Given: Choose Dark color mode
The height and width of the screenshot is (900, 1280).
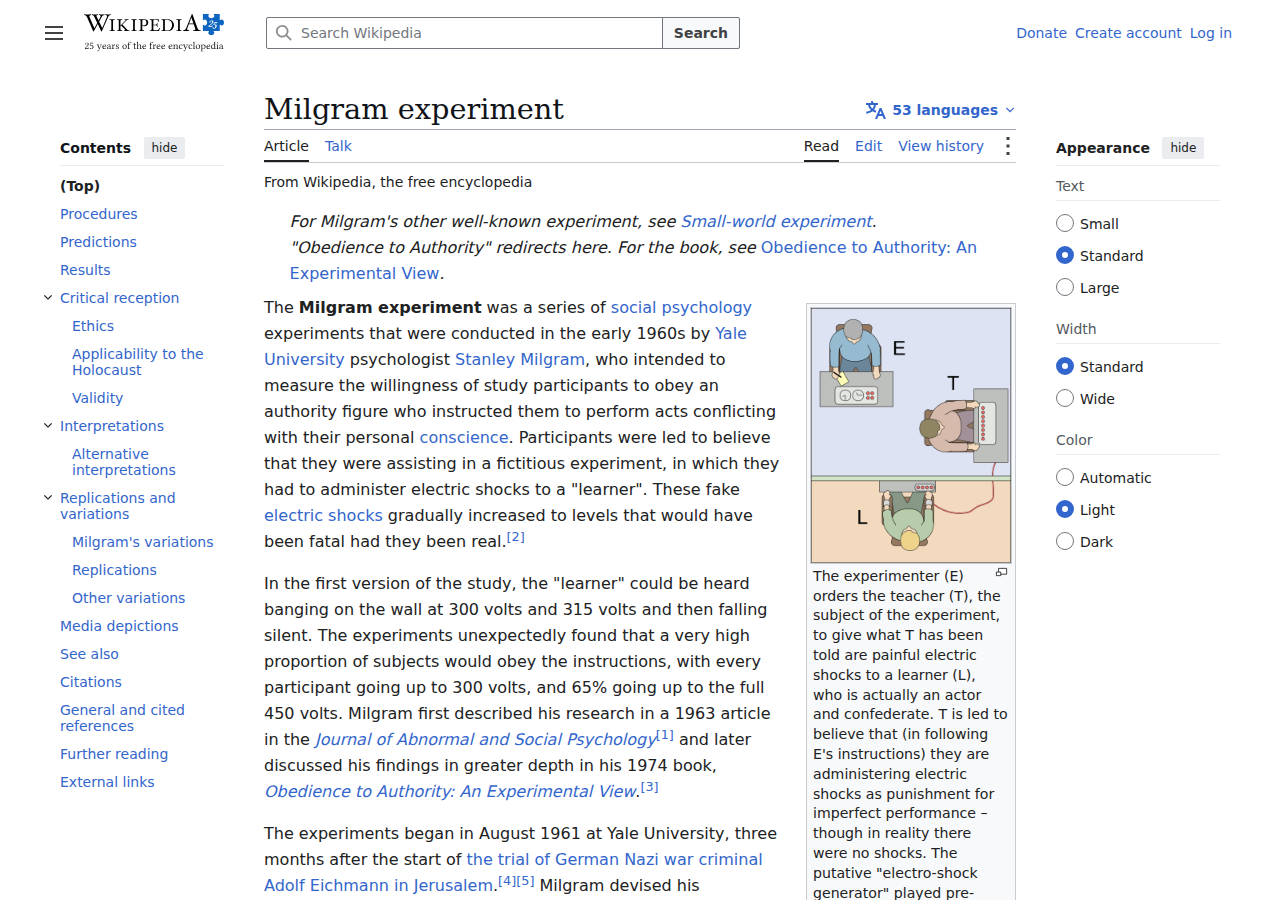Looking at the screenshot, I should (1065, 542).
